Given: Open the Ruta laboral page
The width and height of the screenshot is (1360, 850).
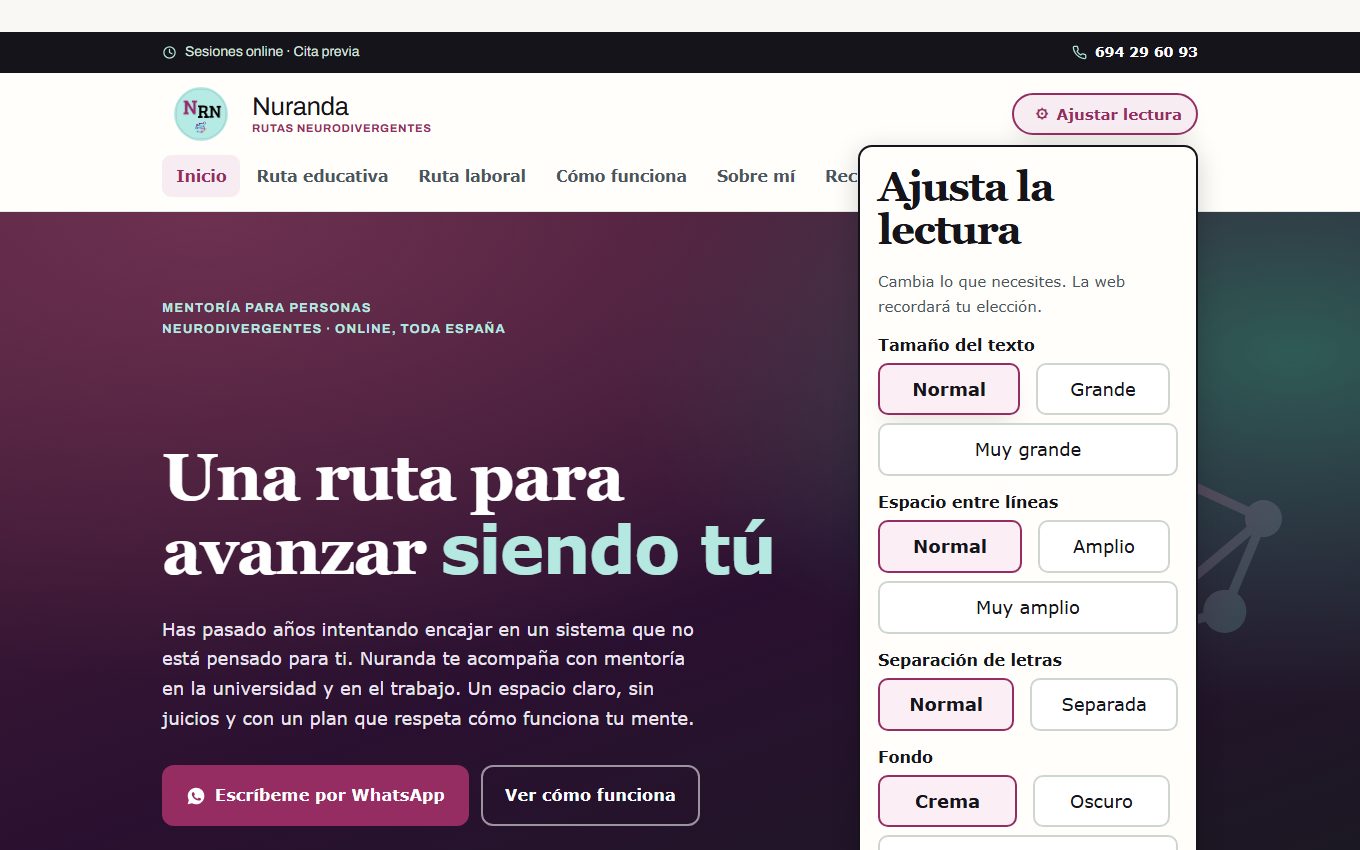Looking at the screenshot, I should [472, 176].
